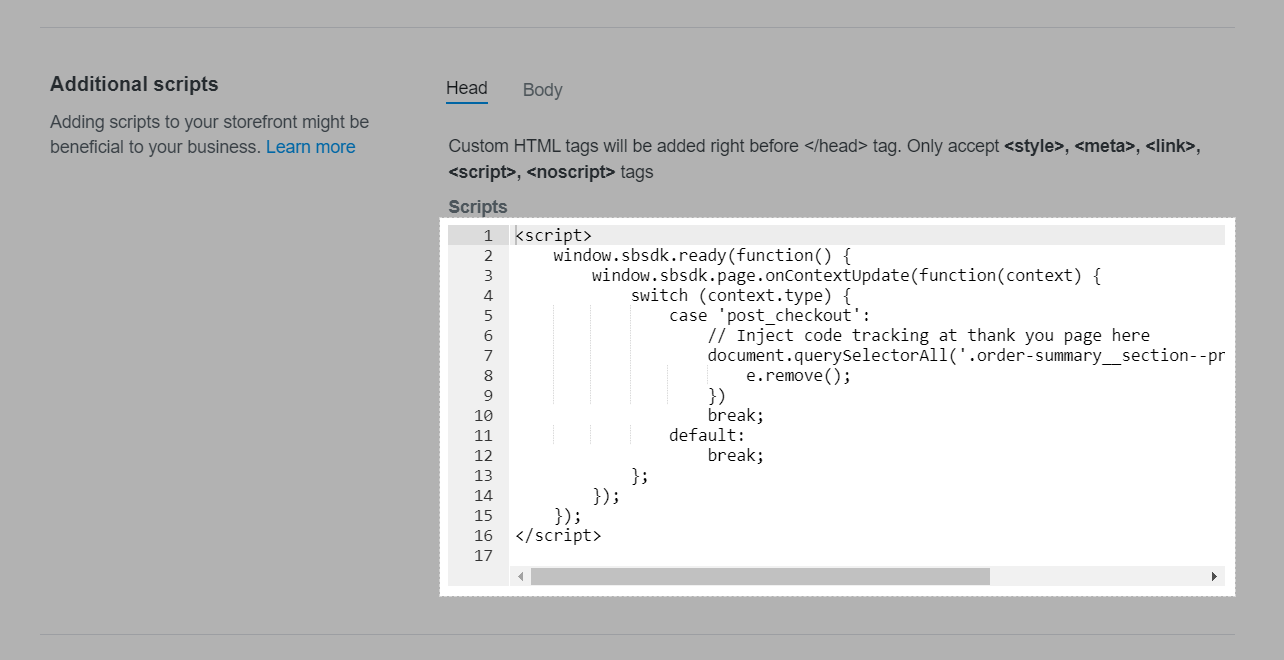Click the document.querySelectorAll code line

[x=965, y=356]
